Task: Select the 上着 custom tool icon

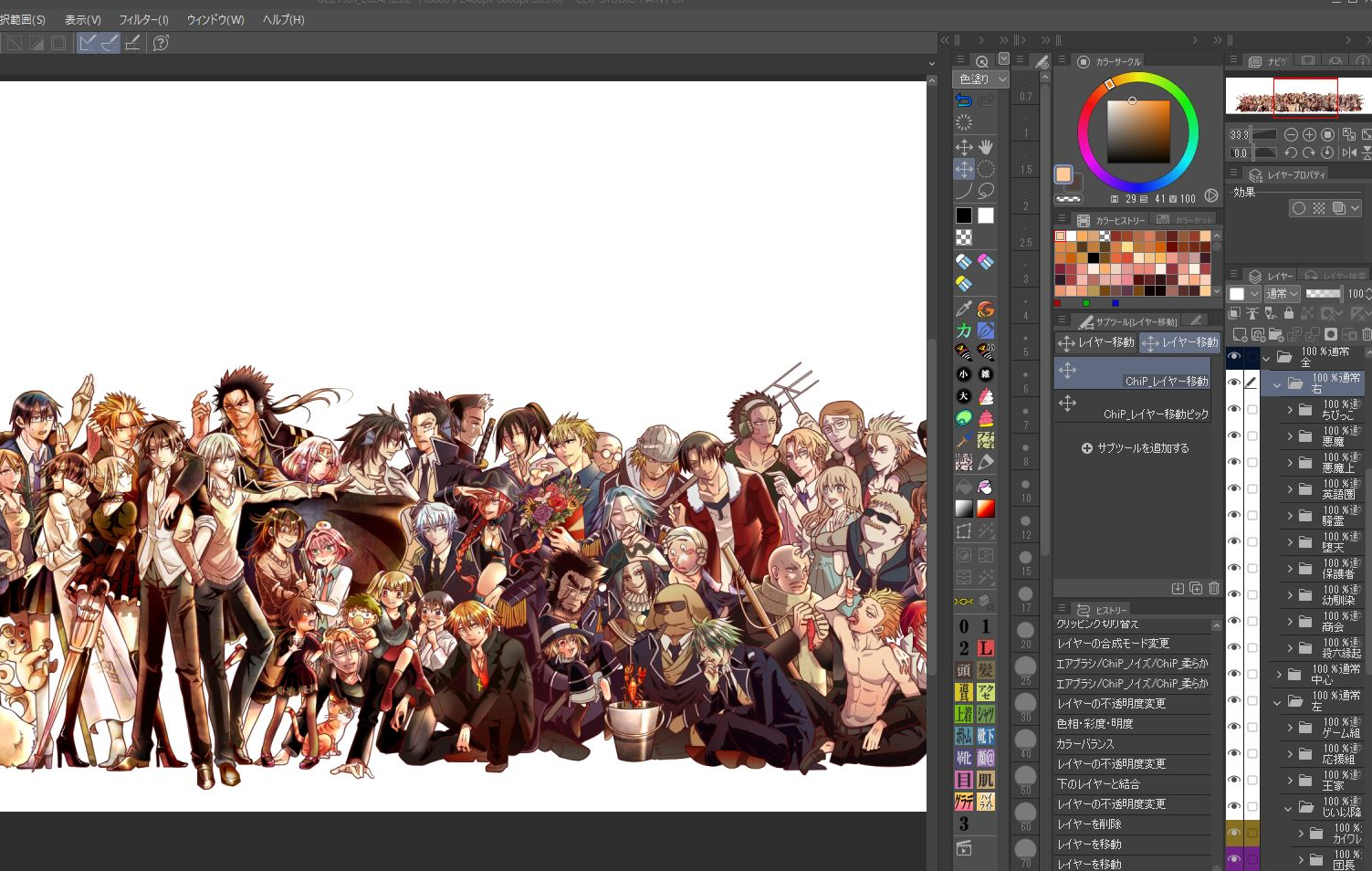Action: click(964, 714)
